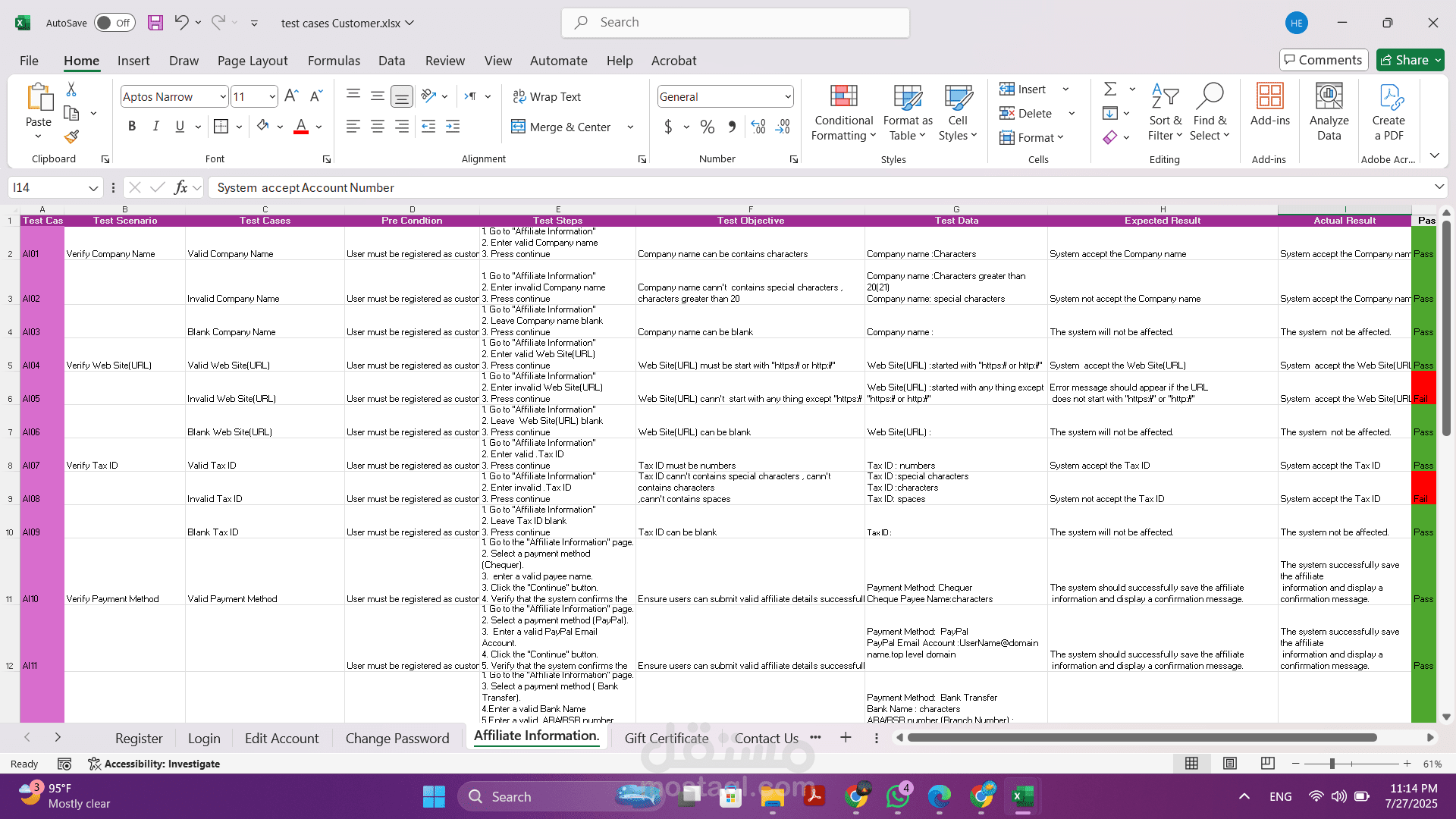The image size is (1456, 819).
Task: Switch to the Gift Certificate sheet tab
Action: pos(666,738)
